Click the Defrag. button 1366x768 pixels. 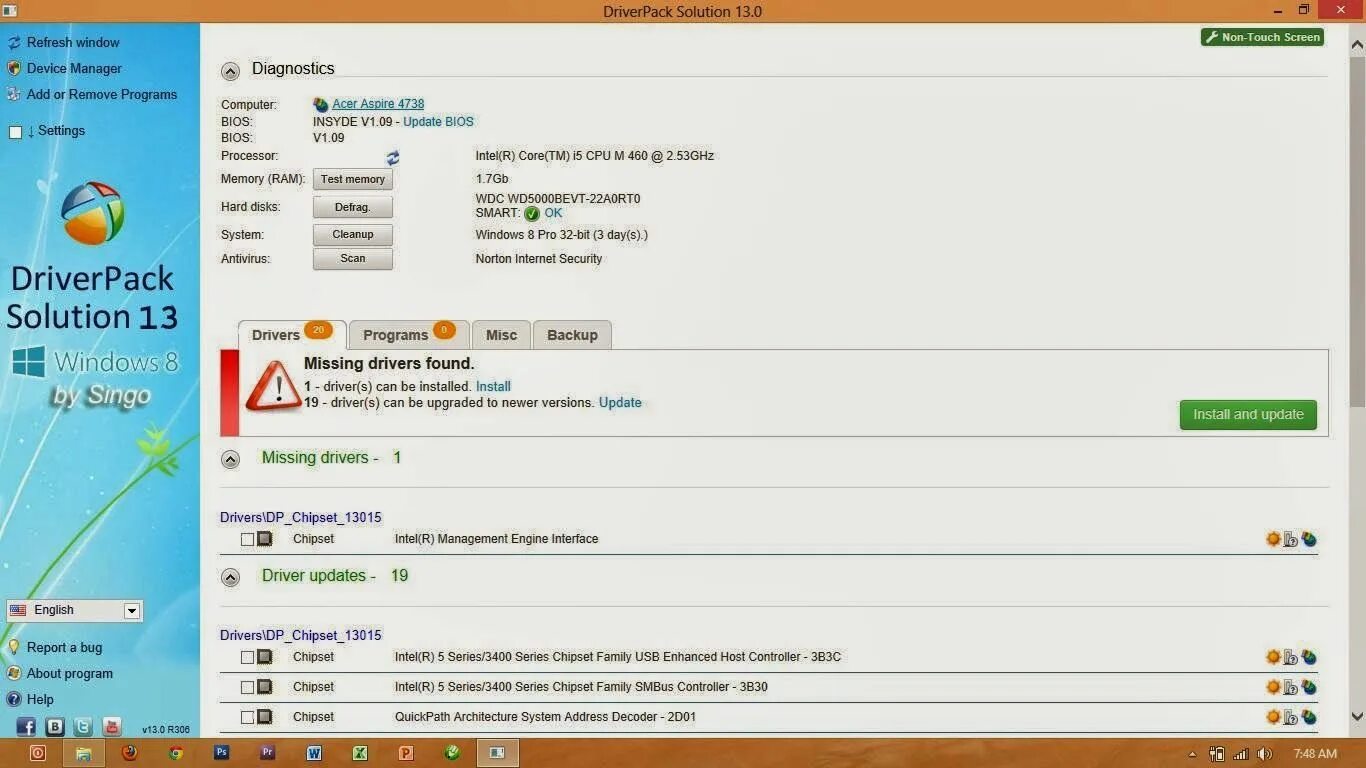click(x=353, y=207)
